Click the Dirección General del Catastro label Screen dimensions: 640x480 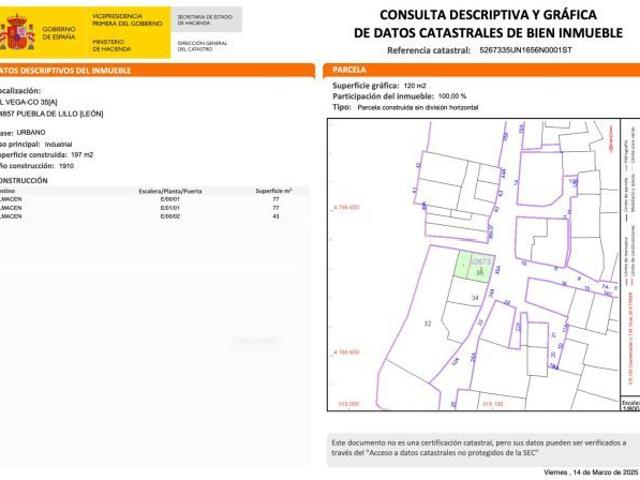click(x=203, y=44)
